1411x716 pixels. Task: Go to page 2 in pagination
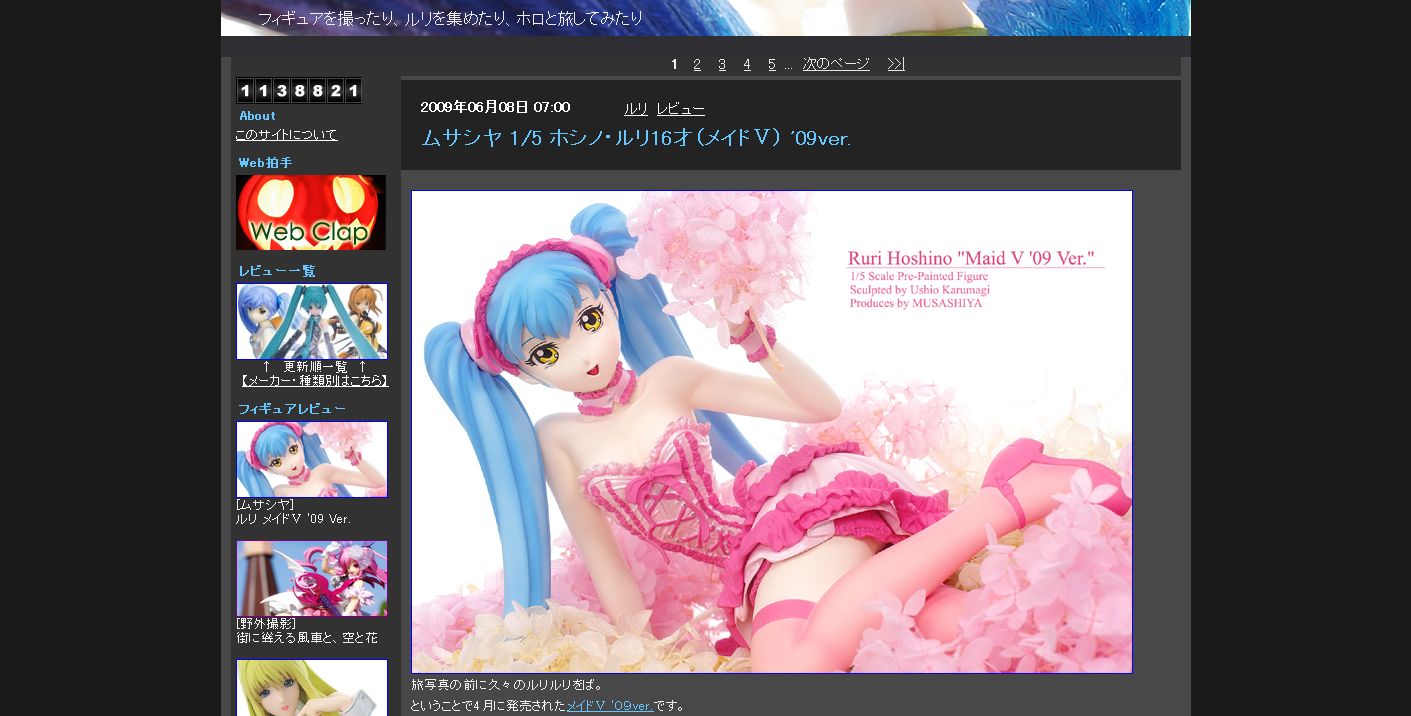click(697, 64)
